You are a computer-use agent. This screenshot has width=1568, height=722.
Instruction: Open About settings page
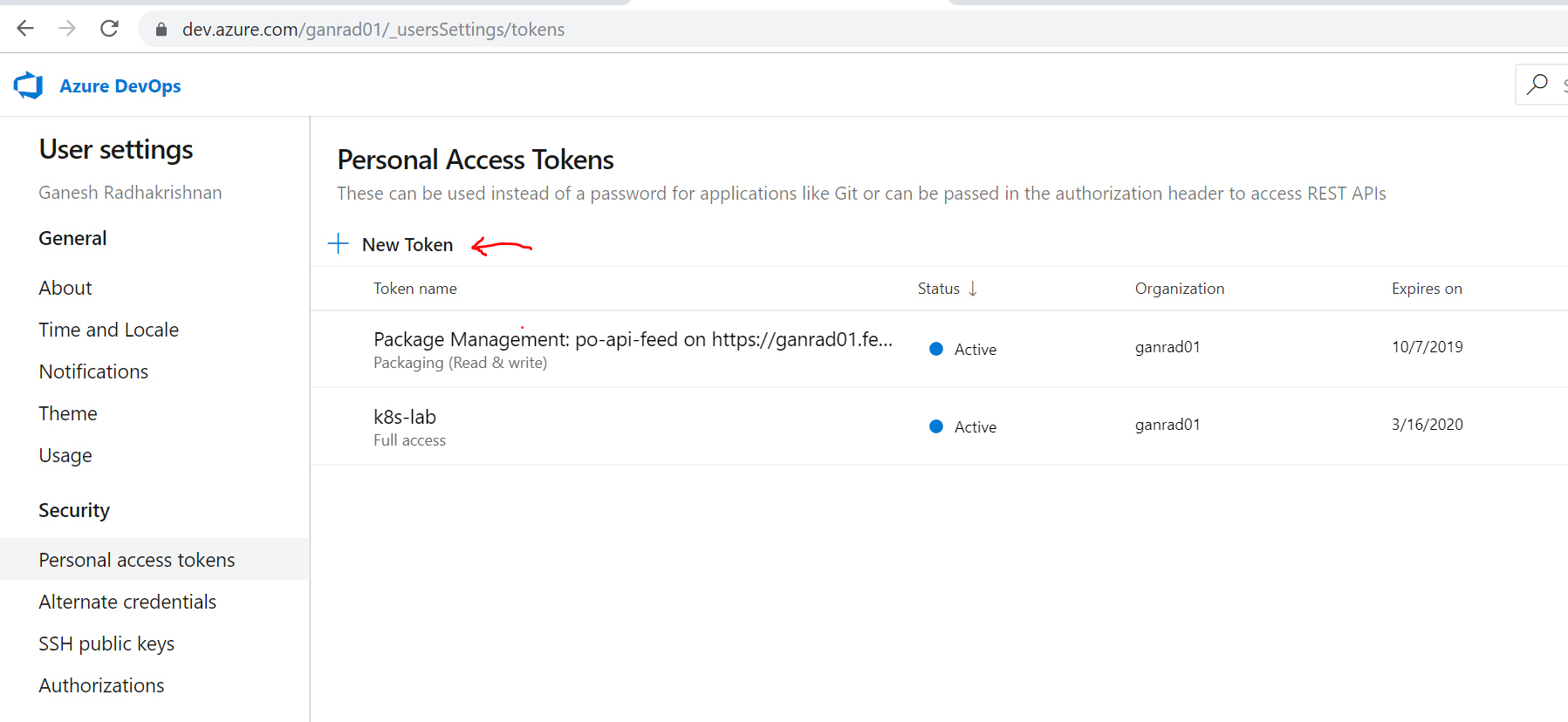(x=65, y=288)
